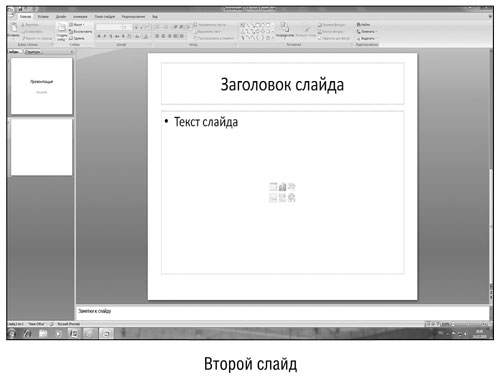Click the decrease indent icon
The image size is (500, 376).
(175, 27)
